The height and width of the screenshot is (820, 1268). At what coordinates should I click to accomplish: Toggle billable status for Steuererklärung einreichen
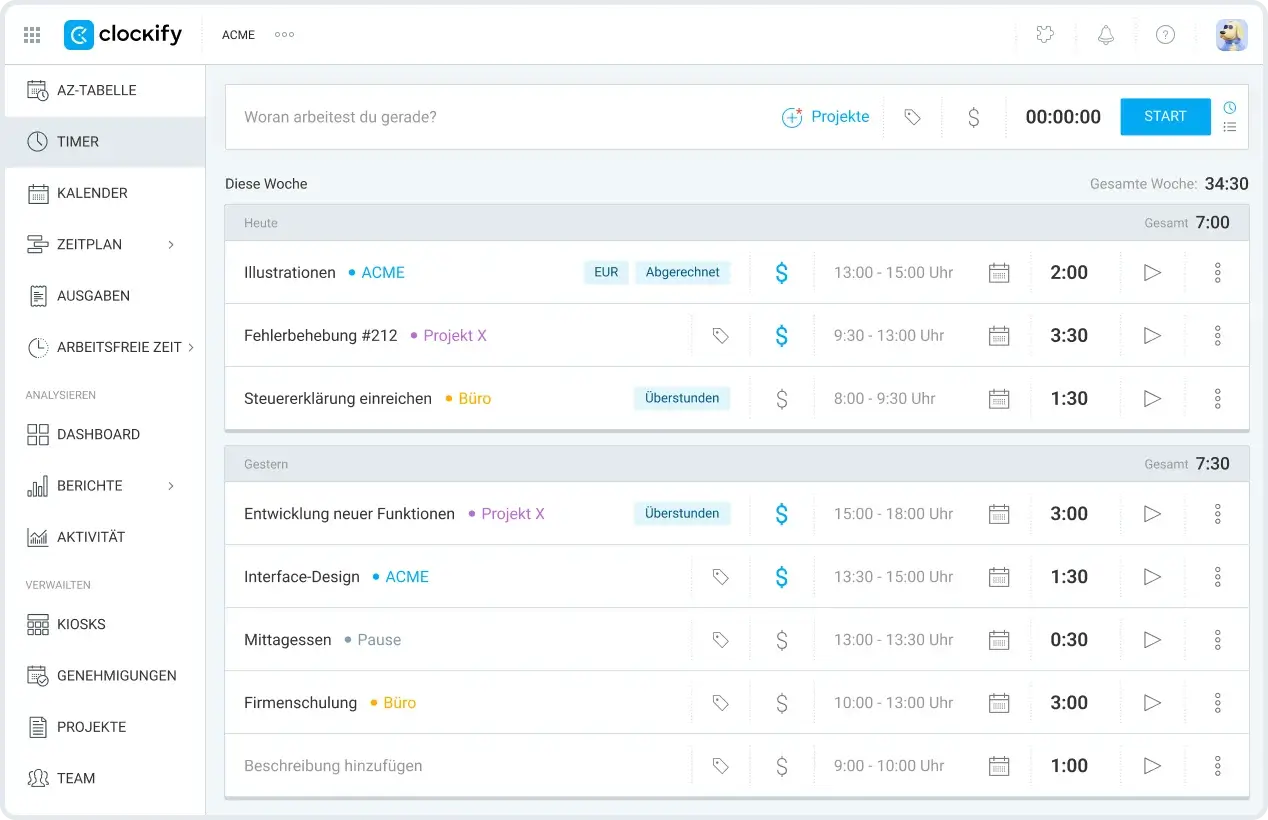click(x=782, y=399)
